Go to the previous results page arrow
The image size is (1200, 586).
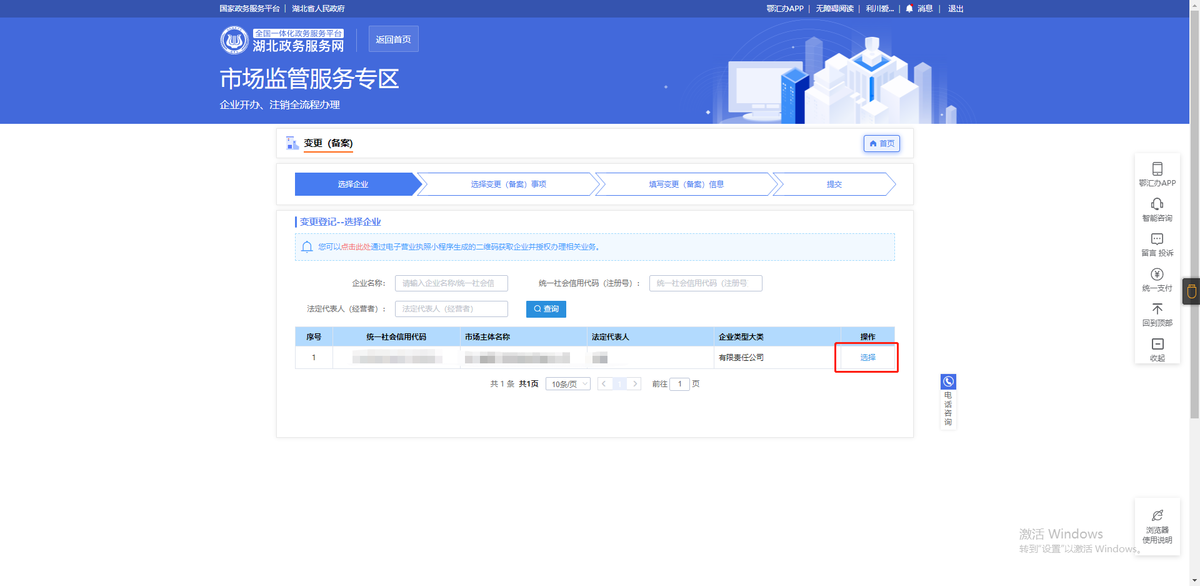pyautogui.click(x=604, y=384)
